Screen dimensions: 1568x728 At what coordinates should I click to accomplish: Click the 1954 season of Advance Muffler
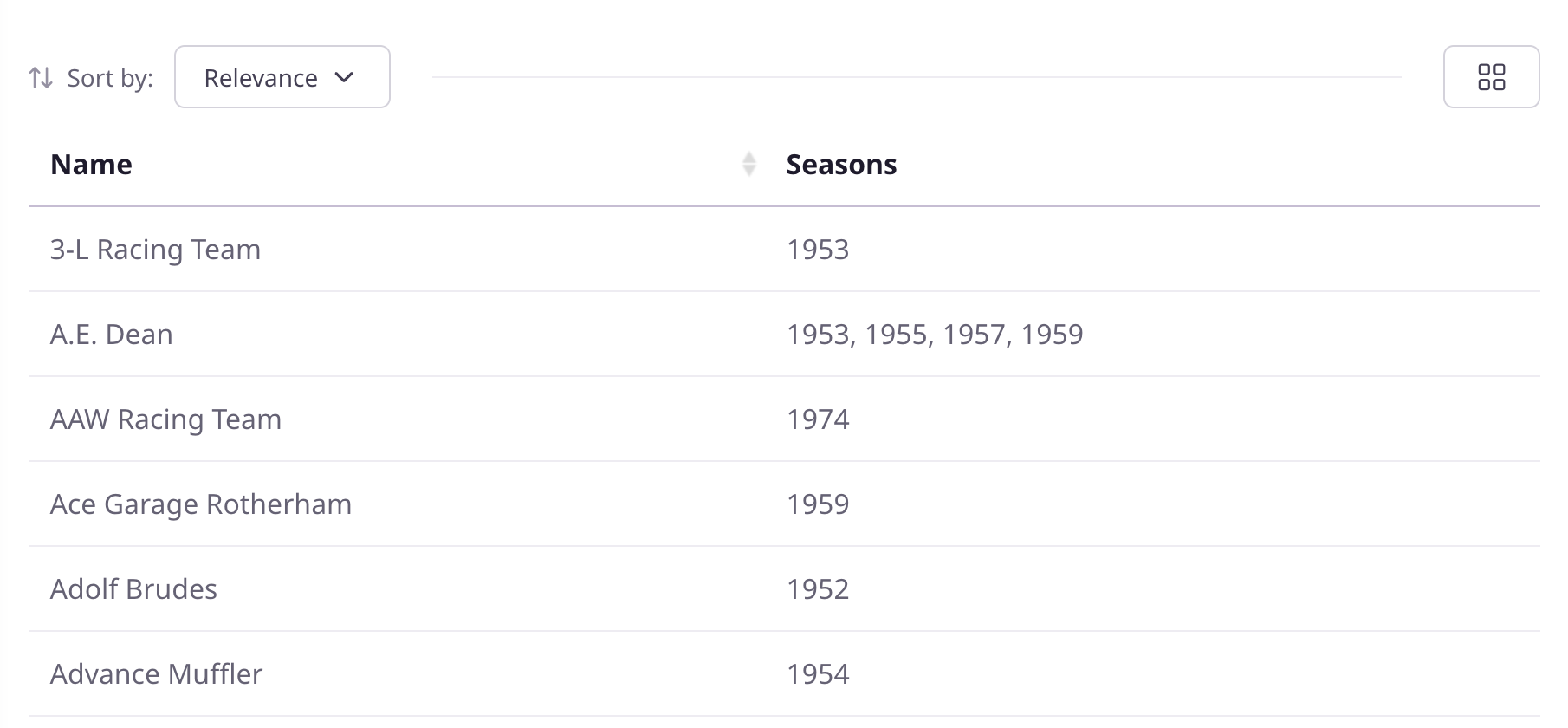tap(818, 674)
